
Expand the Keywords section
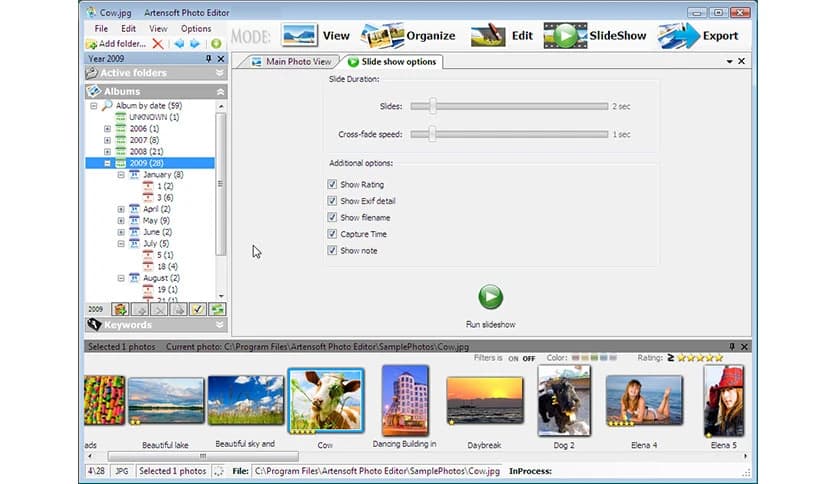(x=219, y=325)
